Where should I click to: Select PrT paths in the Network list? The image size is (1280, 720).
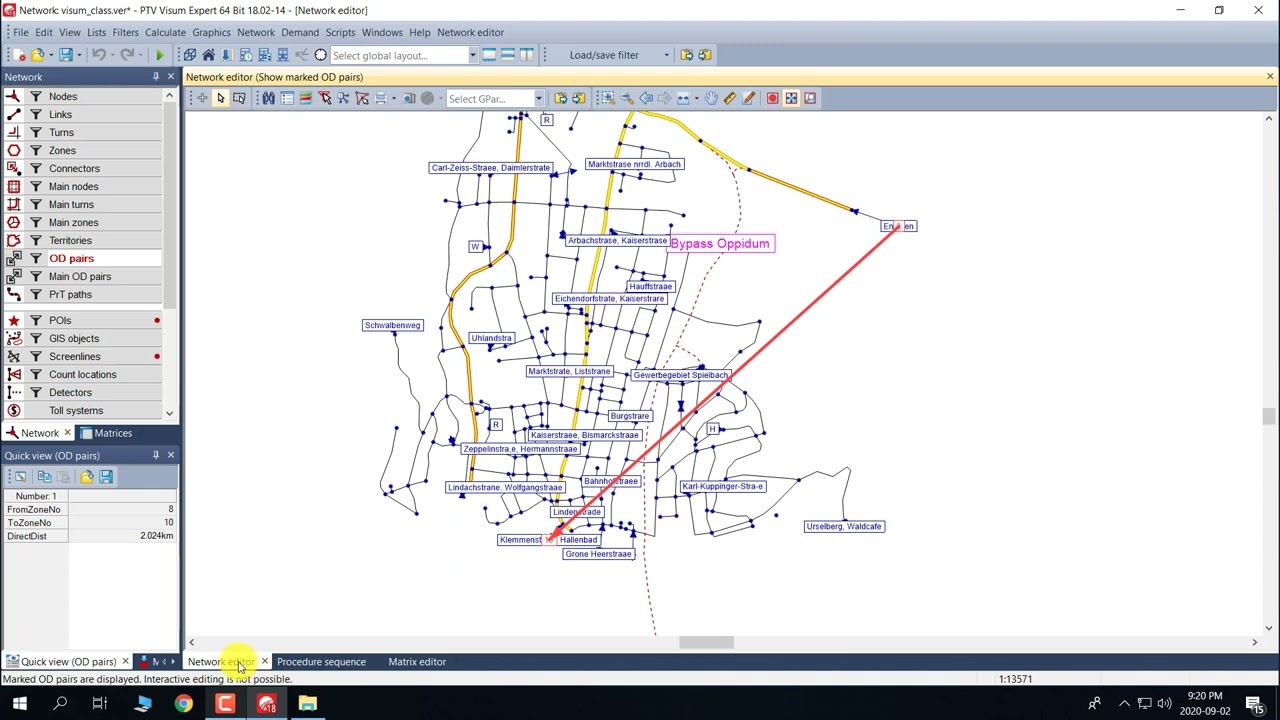[x=70, y=294]
